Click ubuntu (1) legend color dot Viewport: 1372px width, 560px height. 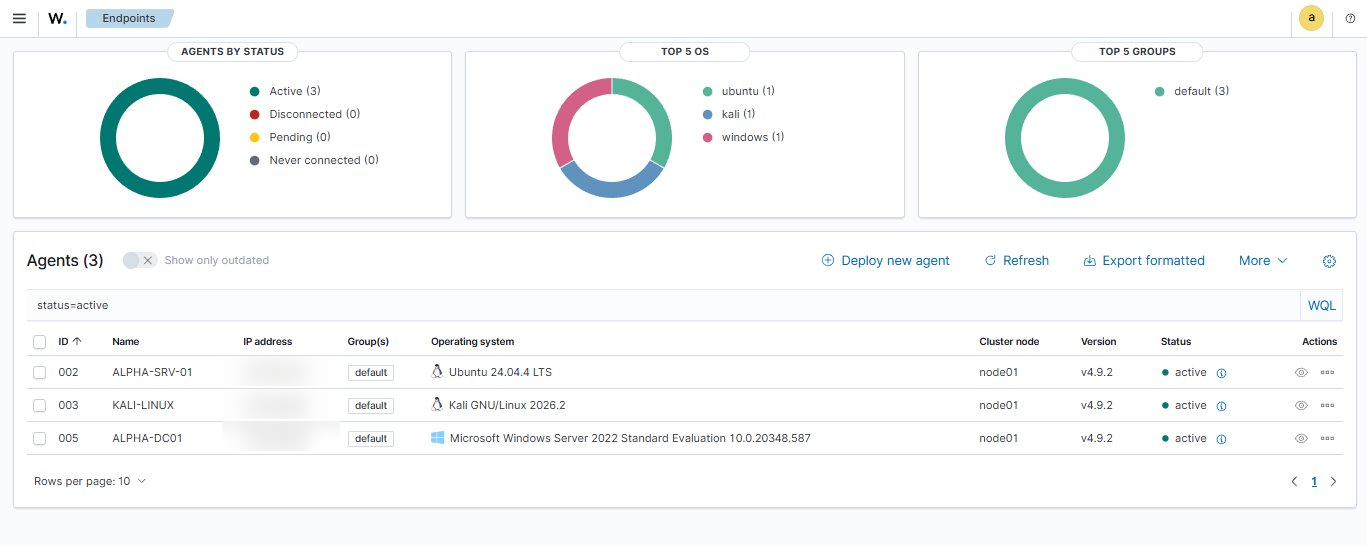[x=708, y=91]
